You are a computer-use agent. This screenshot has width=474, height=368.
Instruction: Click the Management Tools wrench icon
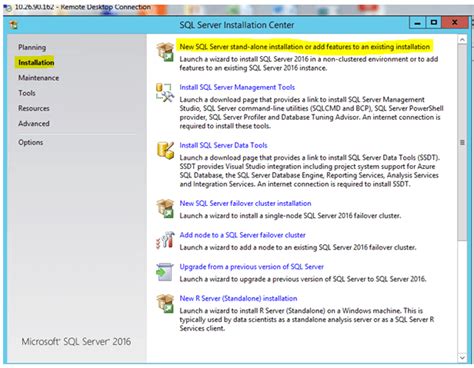click(165, 92)
